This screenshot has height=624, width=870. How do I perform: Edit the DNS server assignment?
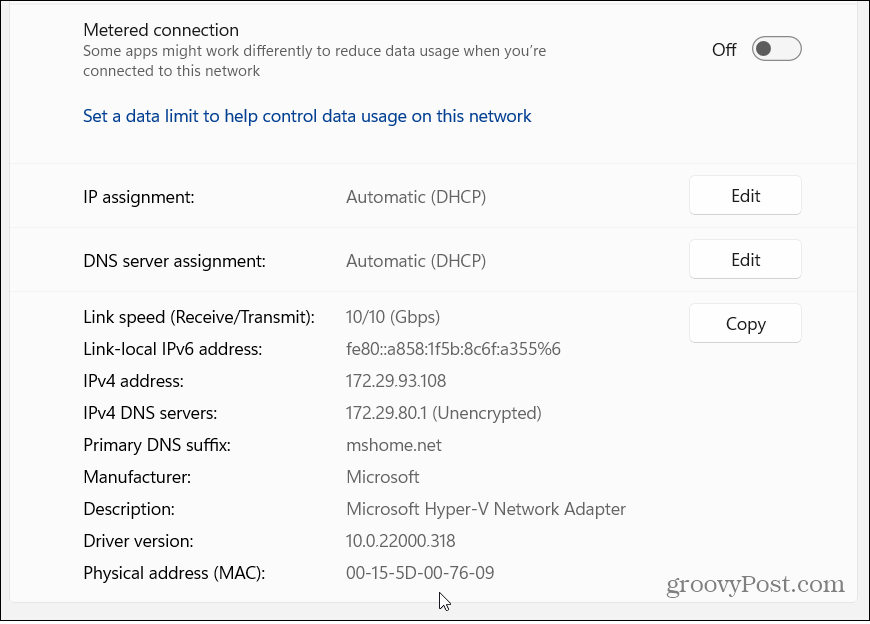(x=744, y=259)
